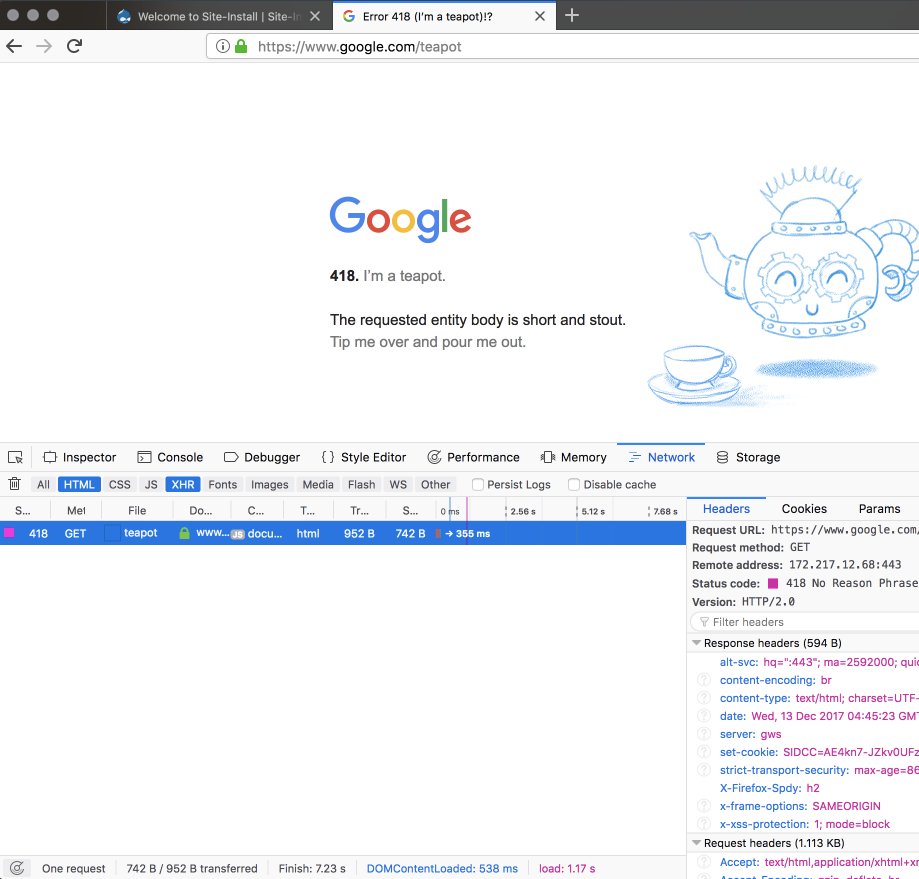The height and width of the screenshot is (879, 919).
Task: Activate the element picker tool in devtools
Action: (x=15, y=457)
